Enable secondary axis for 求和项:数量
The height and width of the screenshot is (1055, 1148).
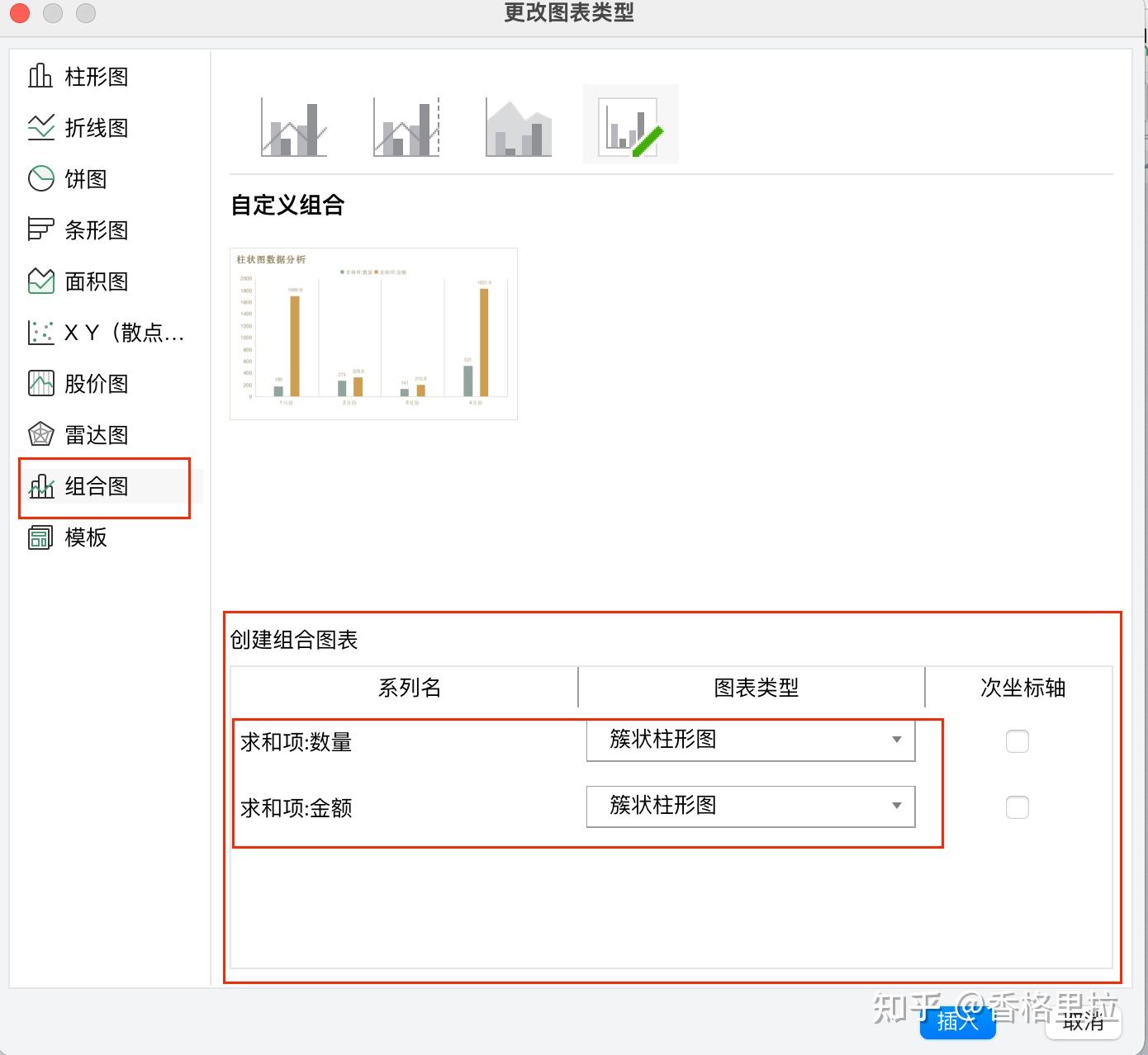[1018, 741]
